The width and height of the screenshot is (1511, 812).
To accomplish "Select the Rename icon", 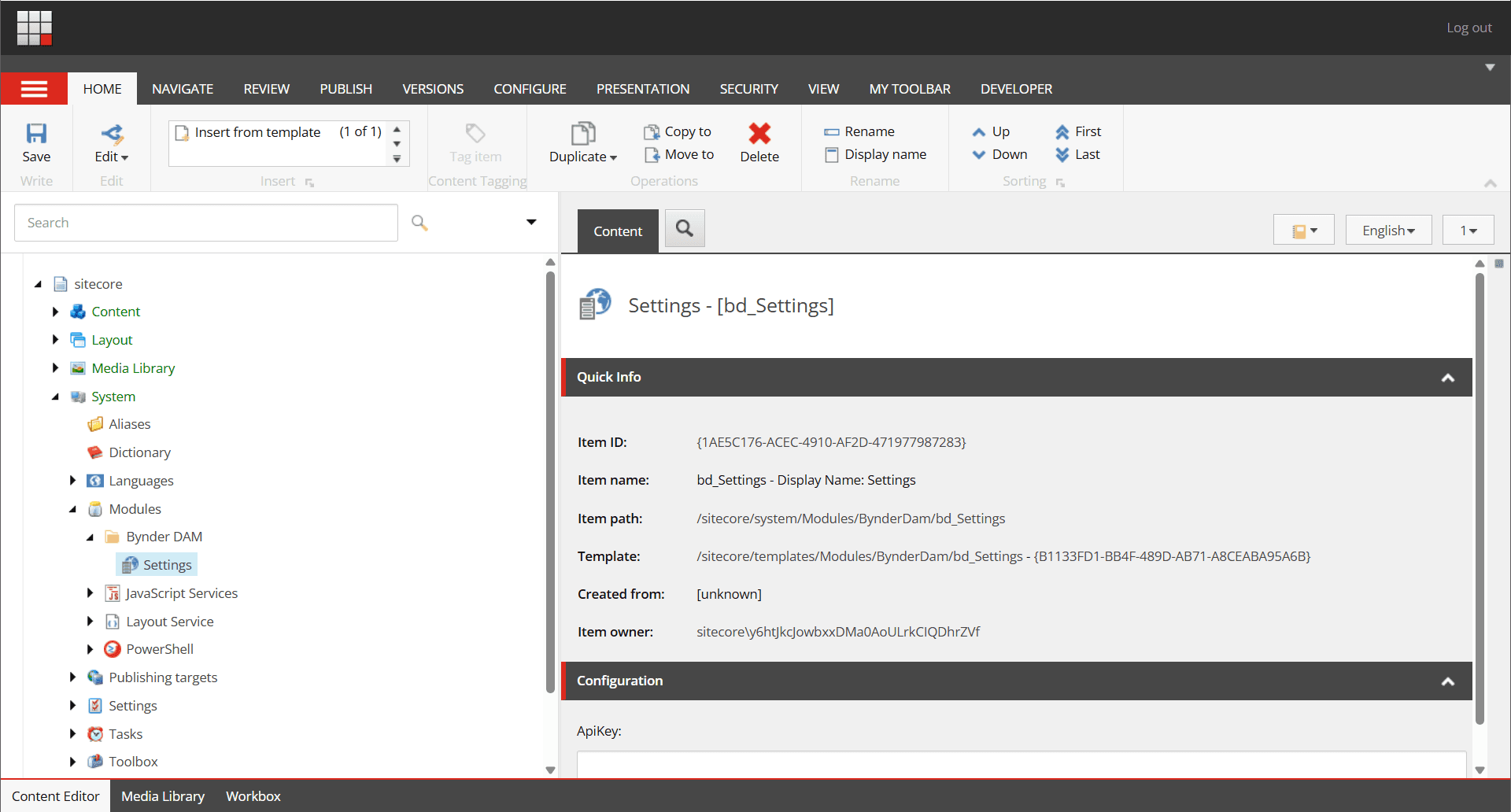I will pyautogui.click(x=832, y=131).
